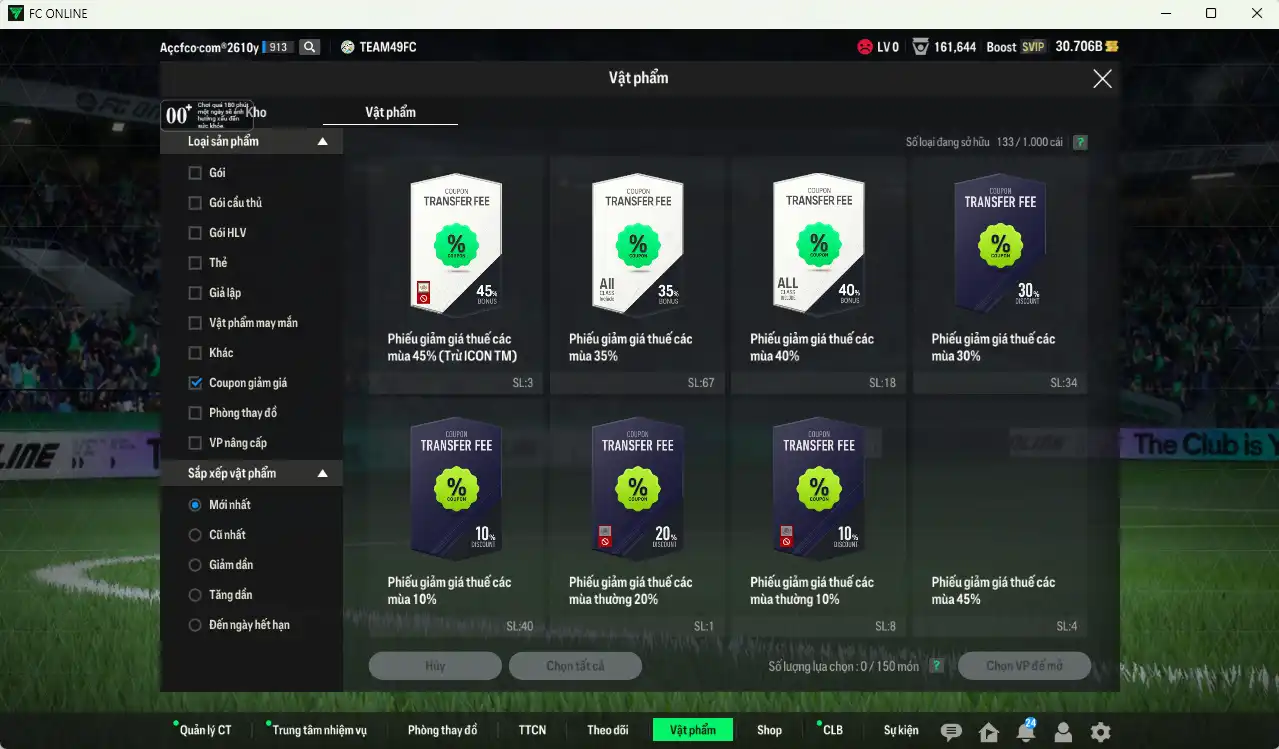Switch to the Vật phẩm tab
This screenshot has width=1279, height=749.
point(390,112)
